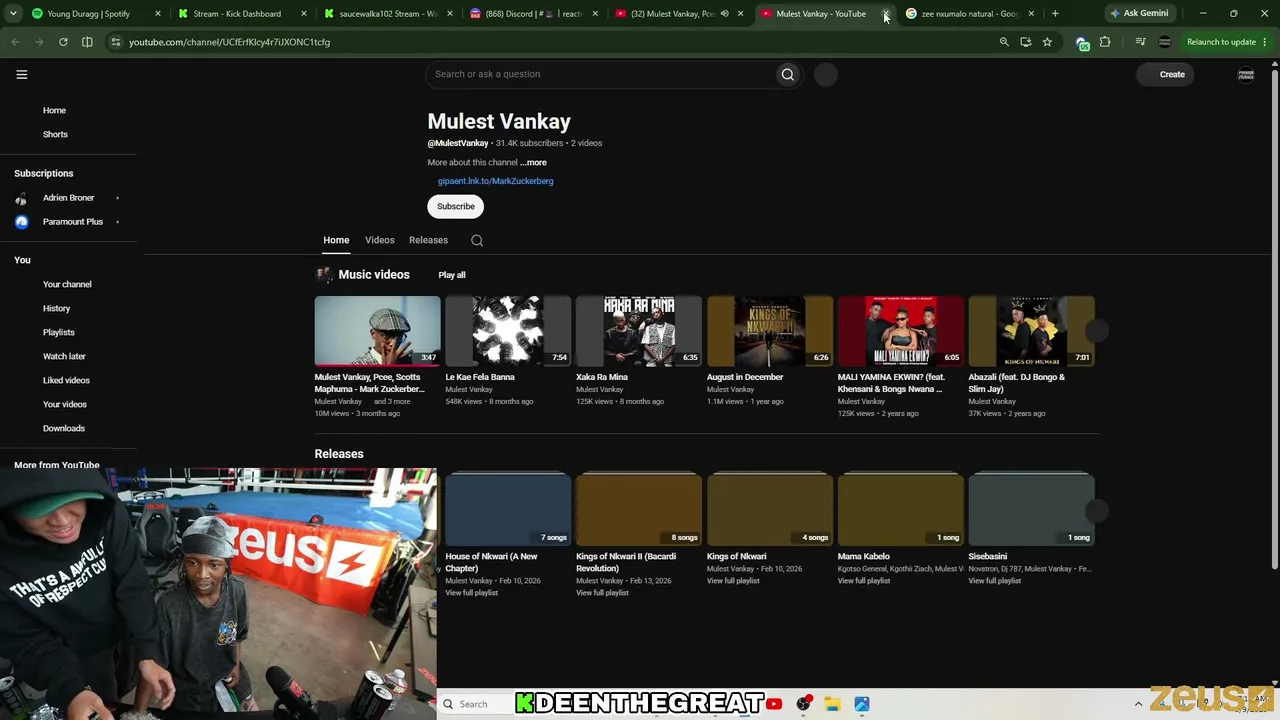Open the account avatar menu
This screenshot has height=720, width=1280.
pyautogui.click(x=1246, y=74)
